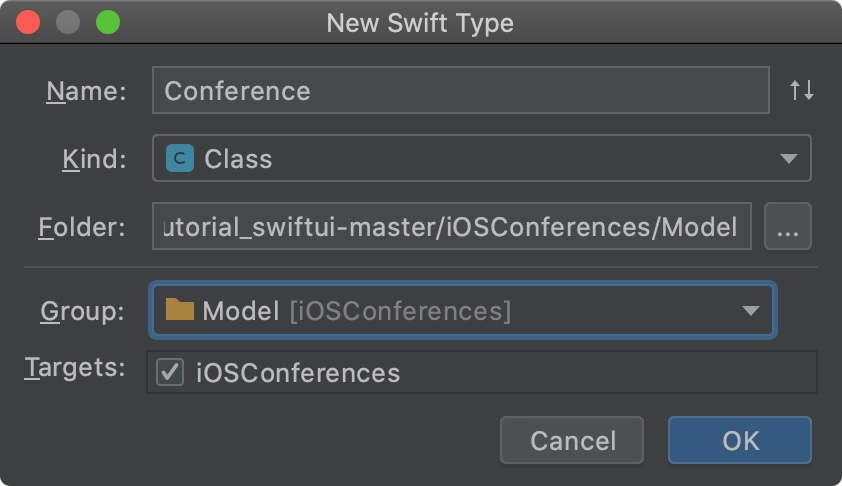
Task: Open the Kind selector showing Class text
Action: [482, 158]
